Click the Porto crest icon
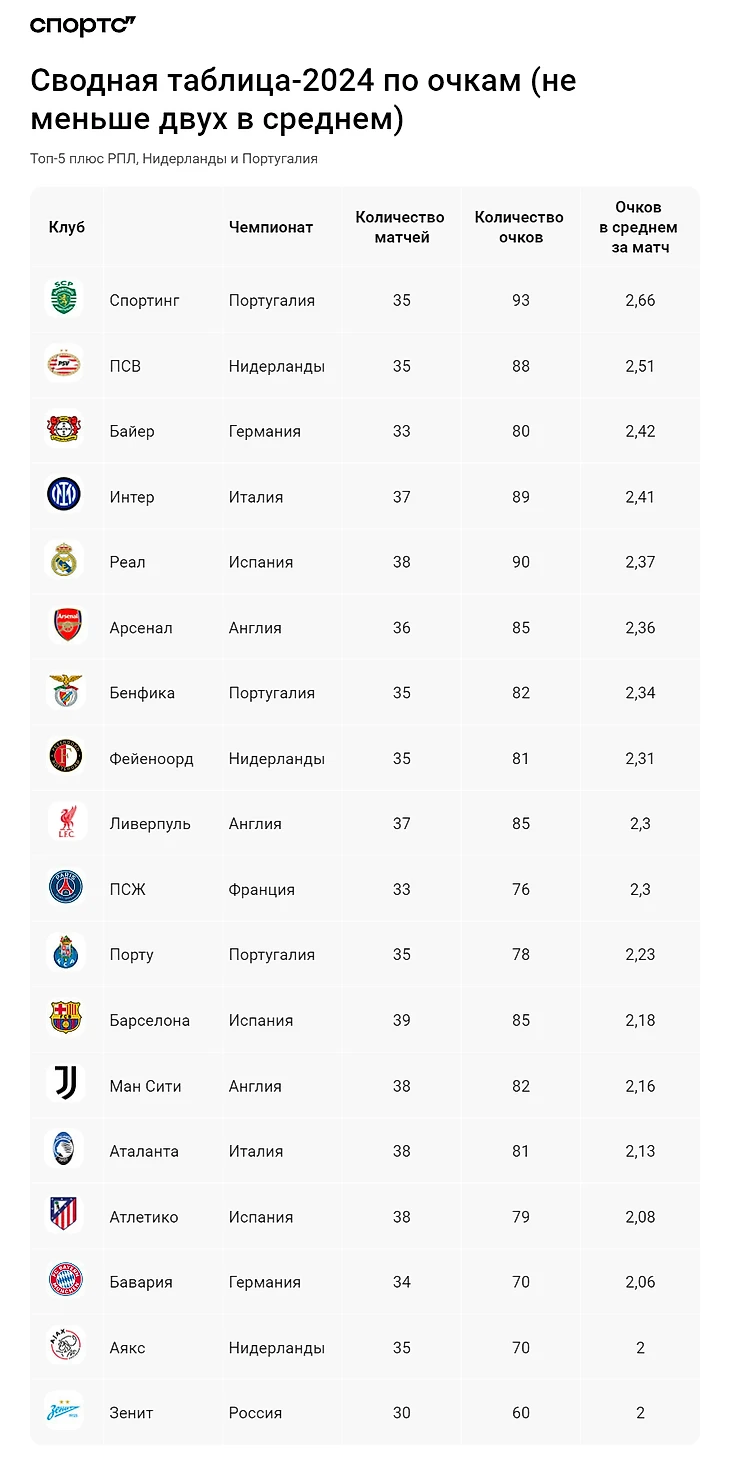 tap(65, 954)
